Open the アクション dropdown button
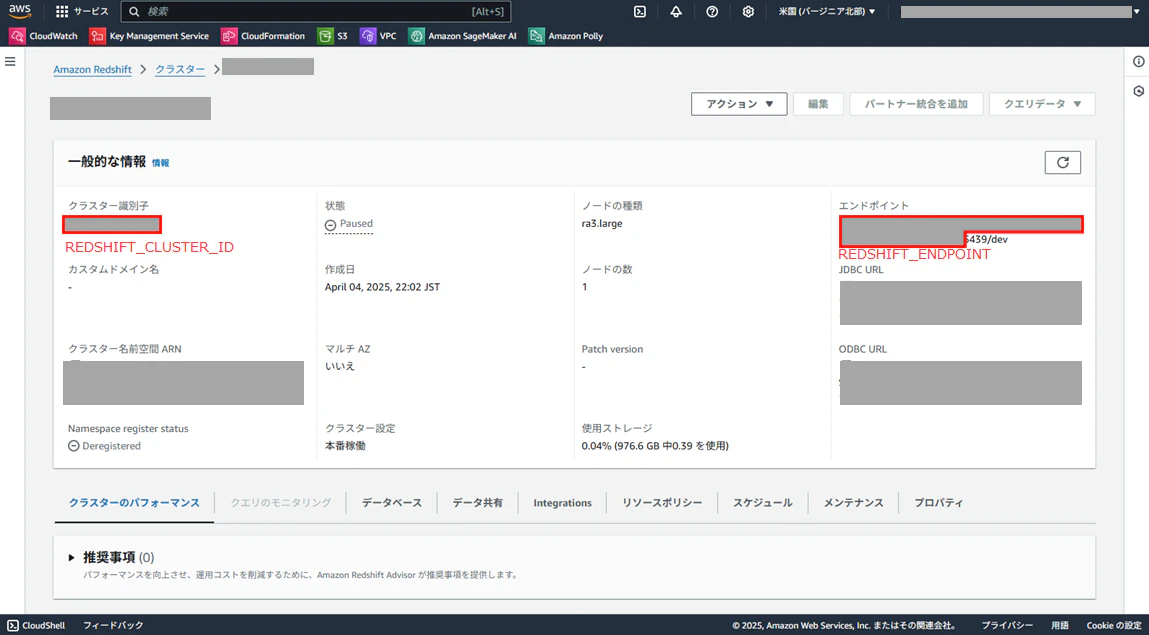This screenshot has width=1149, height=635. point(739,104)
